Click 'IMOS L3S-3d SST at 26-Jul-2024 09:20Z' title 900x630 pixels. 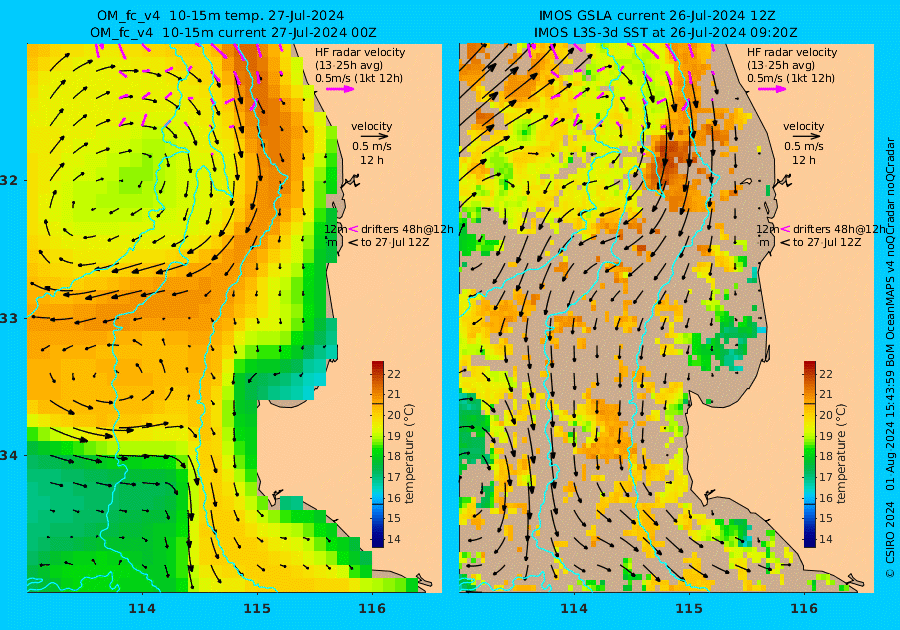[665, 33]
